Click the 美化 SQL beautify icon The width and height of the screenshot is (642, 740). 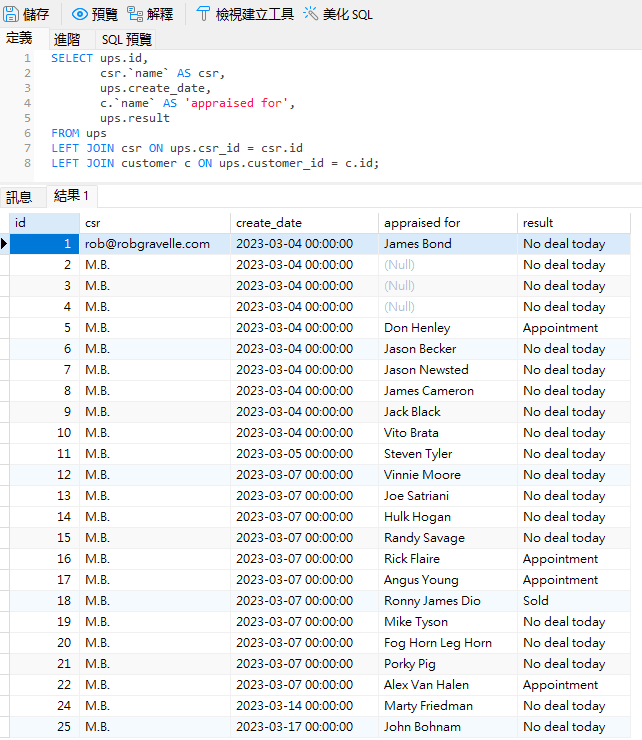tap(311, 14)
